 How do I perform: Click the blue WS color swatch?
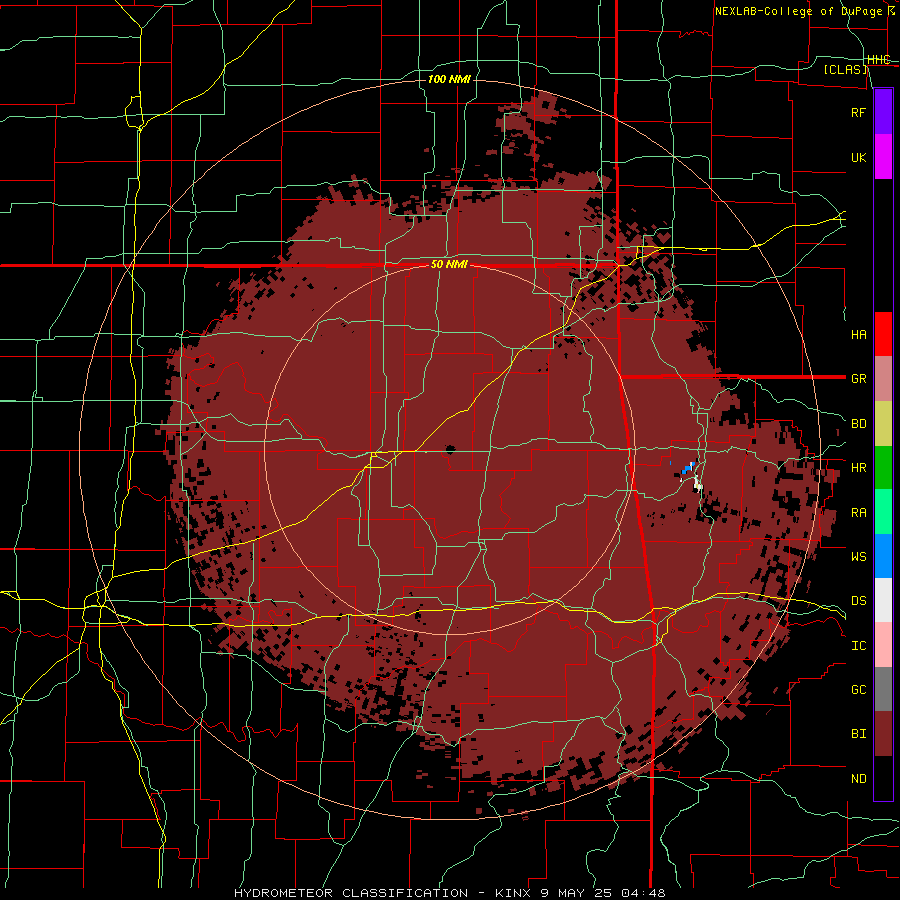tap(883, 556)
